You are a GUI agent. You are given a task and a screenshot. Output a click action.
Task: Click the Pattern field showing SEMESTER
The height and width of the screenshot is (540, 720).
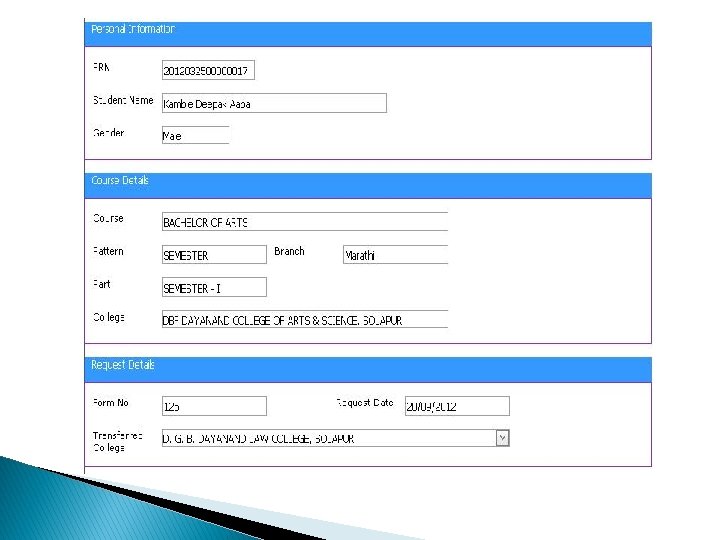214,255
